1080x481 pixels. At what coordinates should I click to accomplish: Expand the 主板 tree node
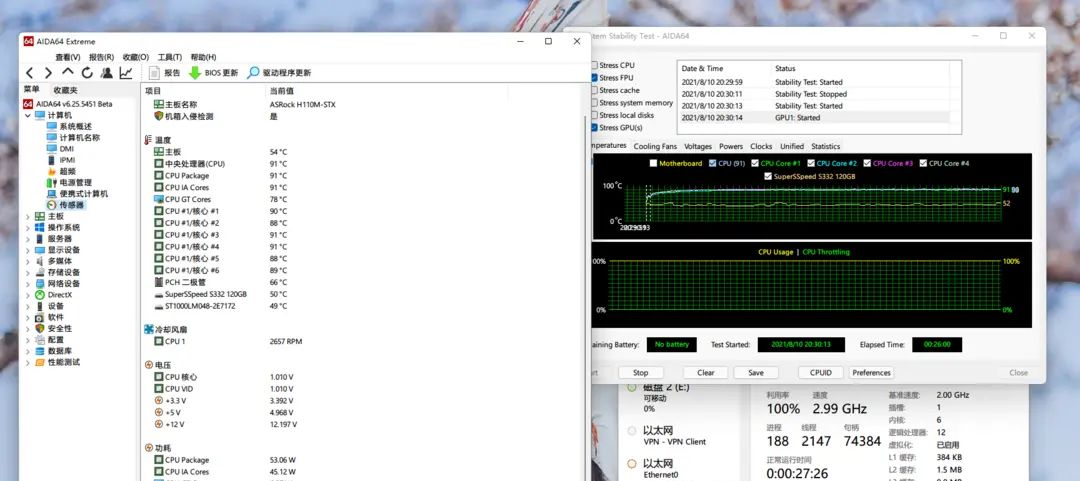click(28, 216)
